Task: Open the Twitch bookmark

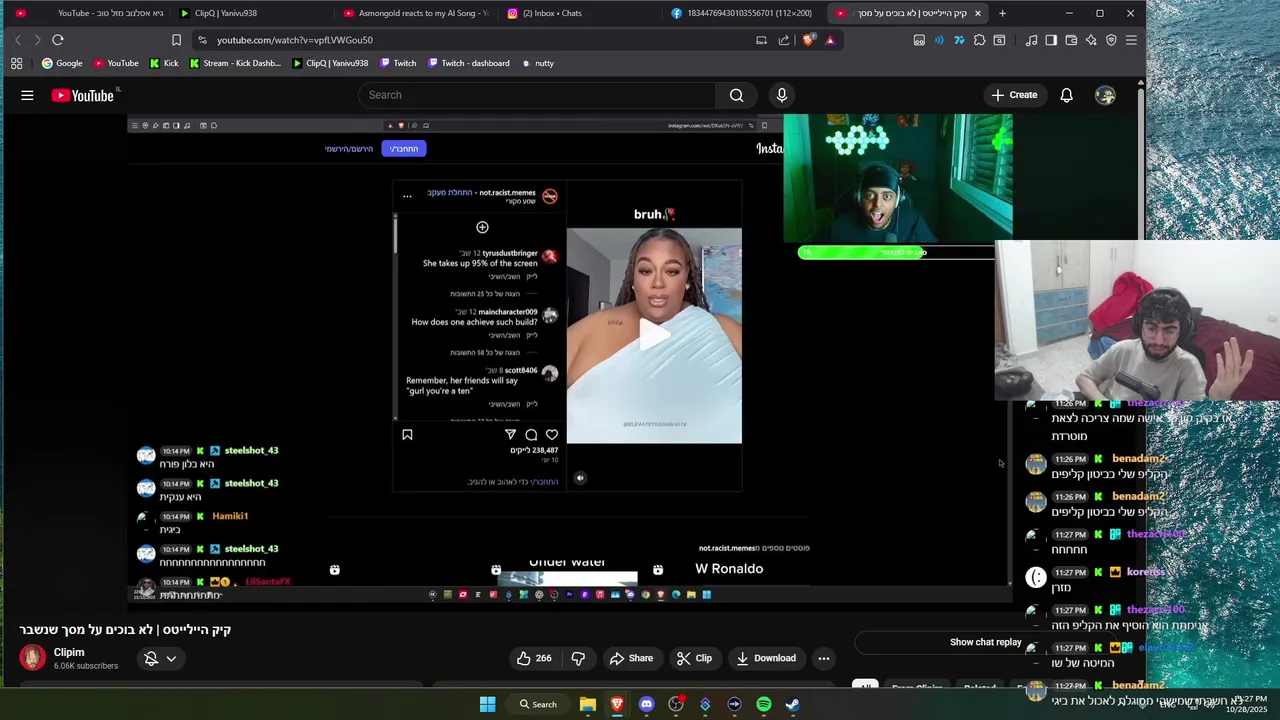Action: 398,63
